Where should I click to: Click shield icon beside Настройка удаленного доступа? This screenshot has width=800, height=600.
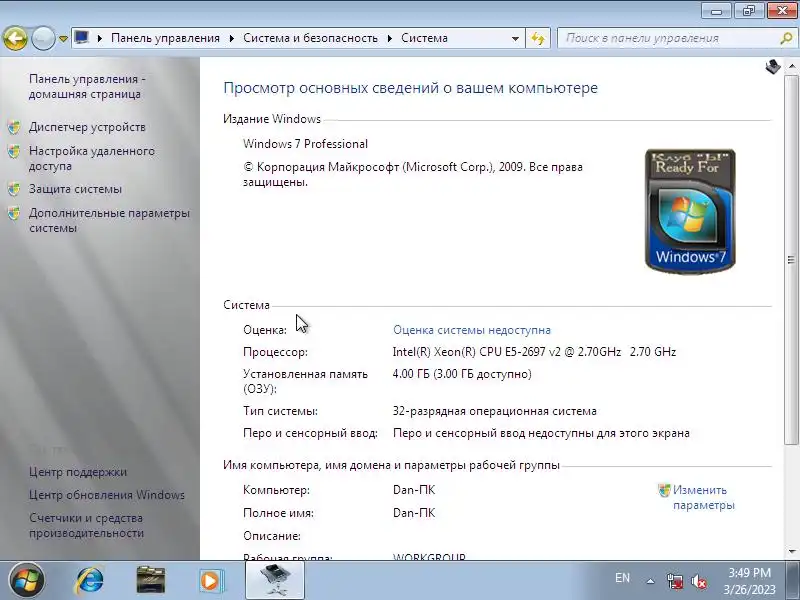[14, 152]
